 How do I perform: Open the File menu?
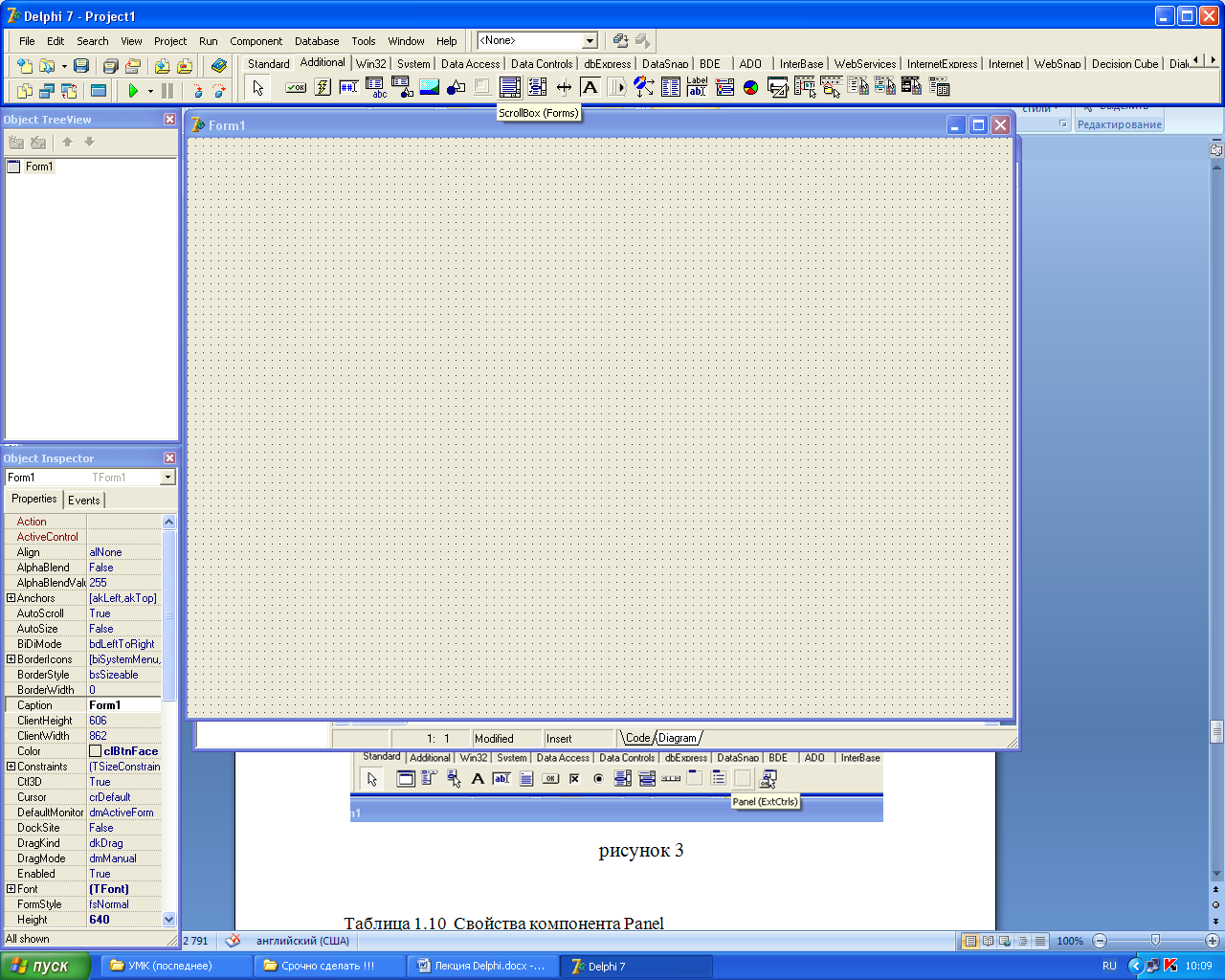point(27,41)
